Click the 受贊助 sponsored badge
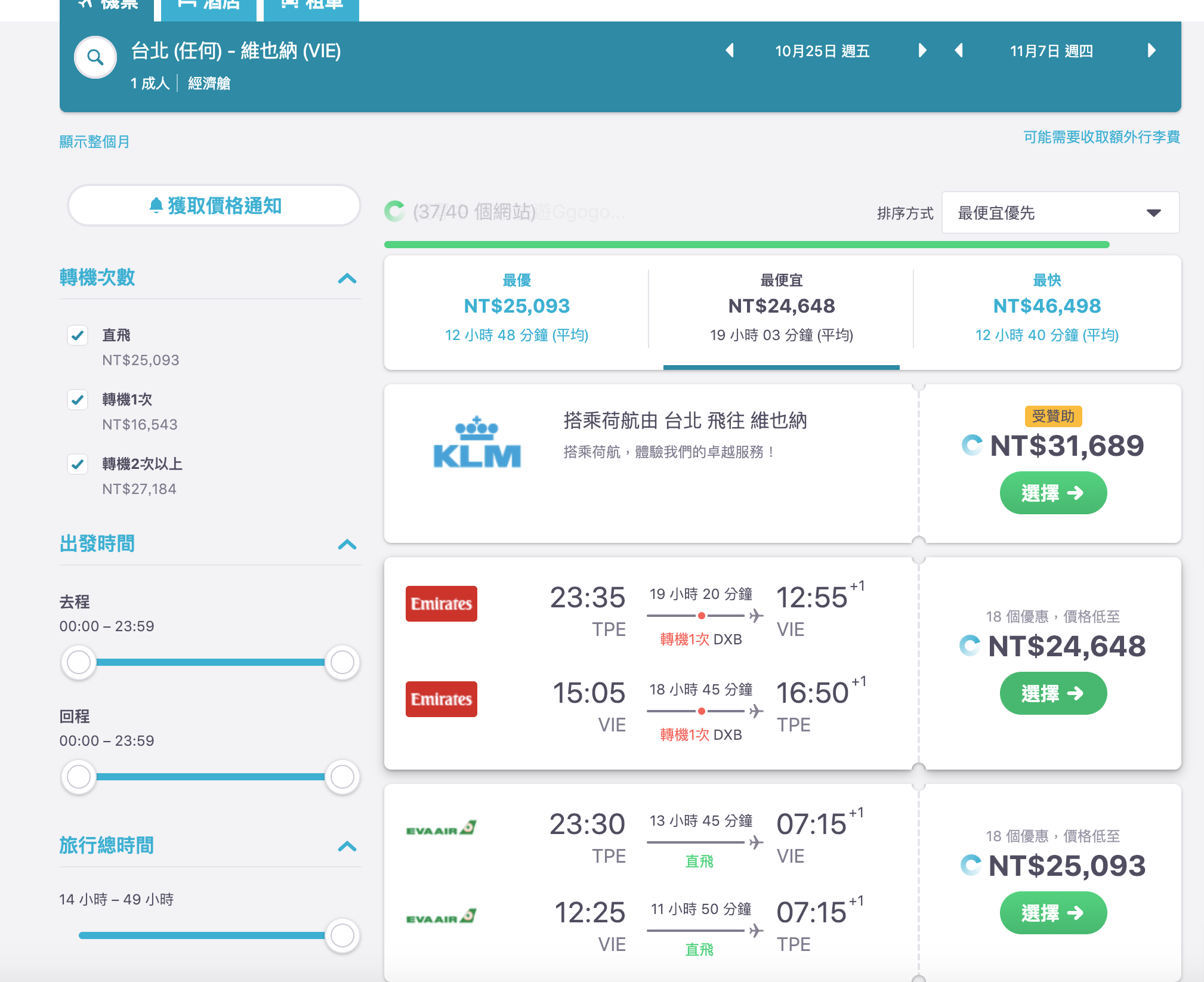Image resolution: width=1204 pixels, height=982 pixels. point(1053,416)
